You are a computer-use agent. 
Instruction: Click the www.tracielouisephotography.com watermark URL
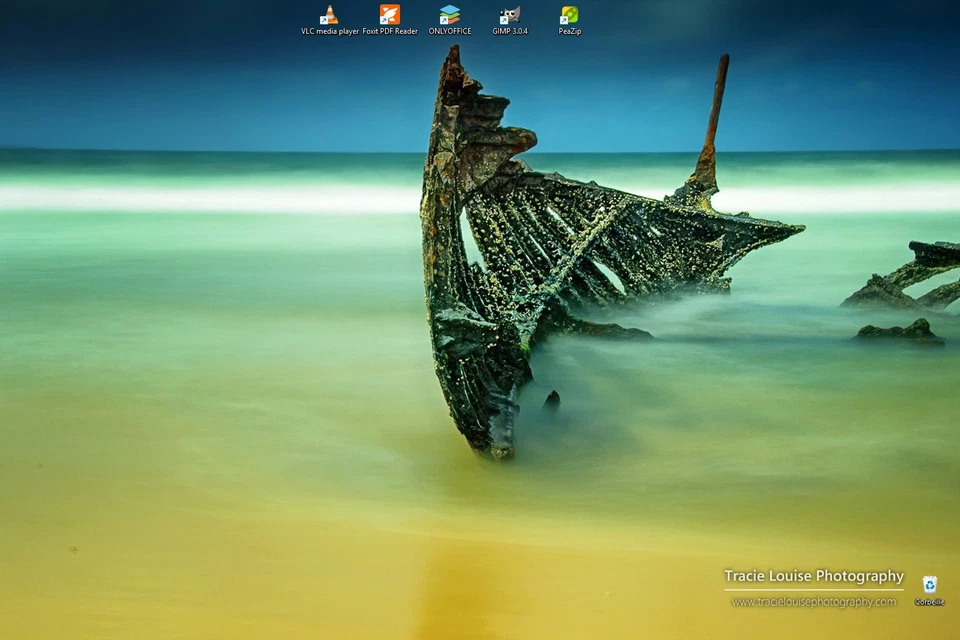coord(813,602)
